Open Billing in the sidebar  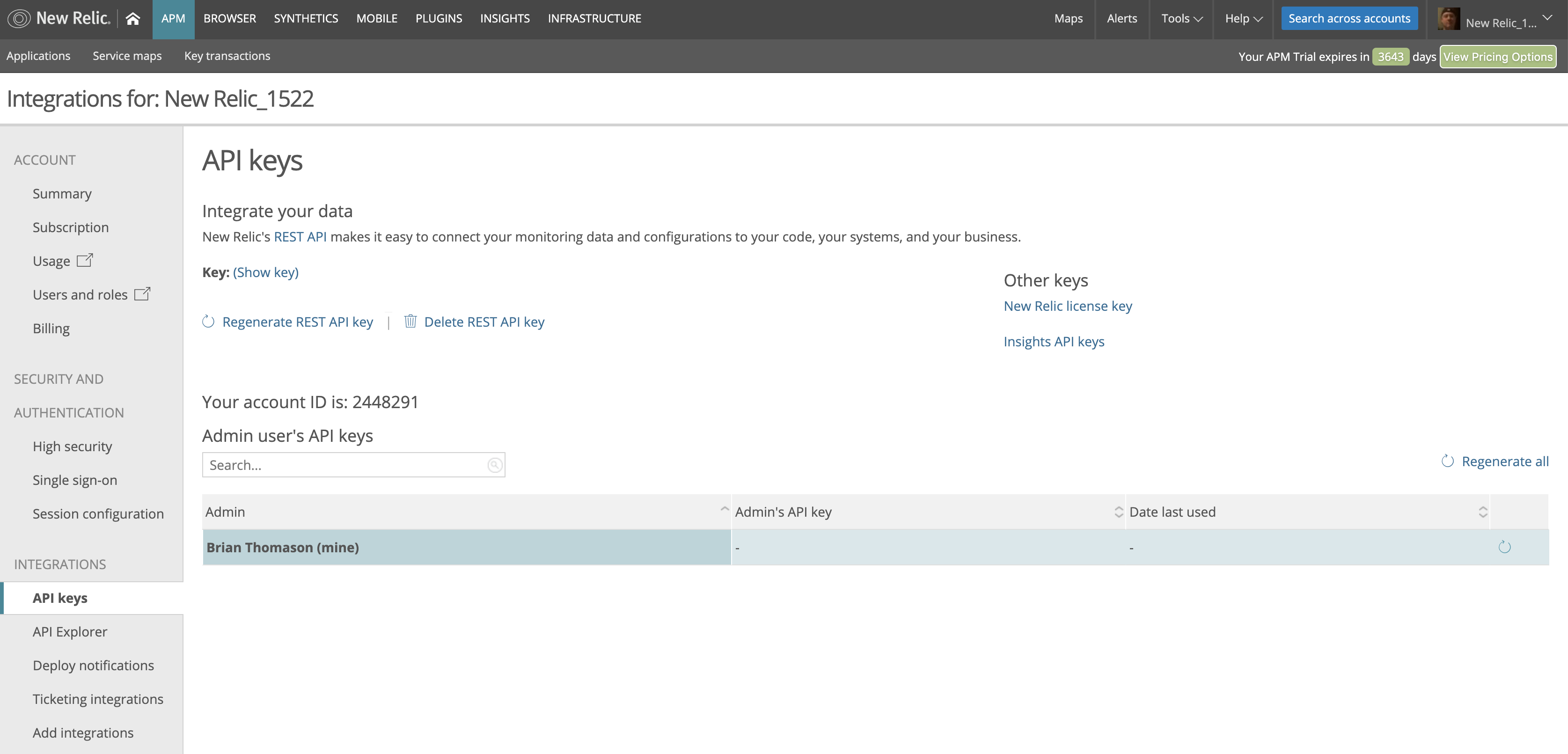coord(51,328)
